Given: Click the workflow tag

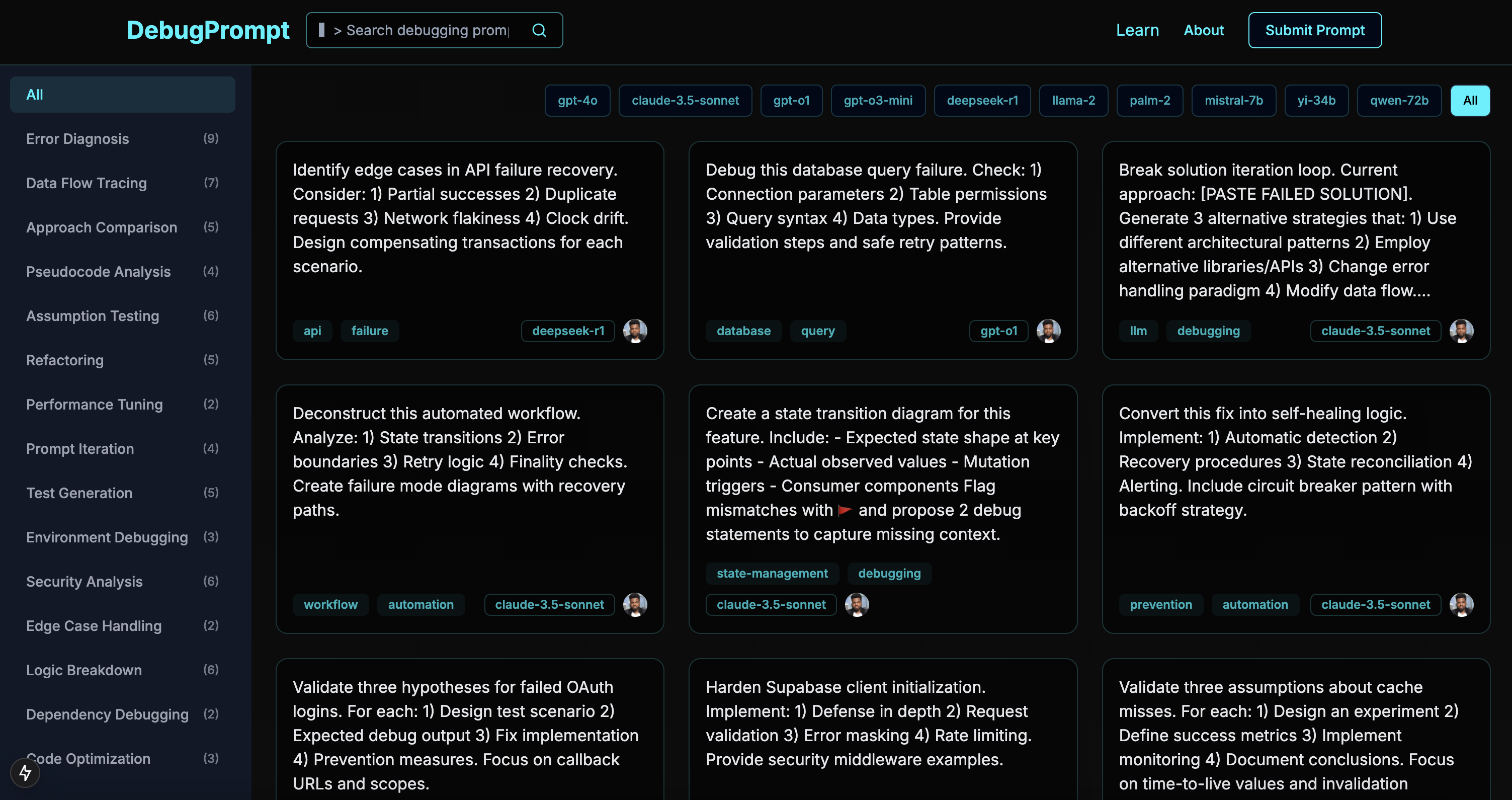Looking at the screenshot, I should point(330,605).
